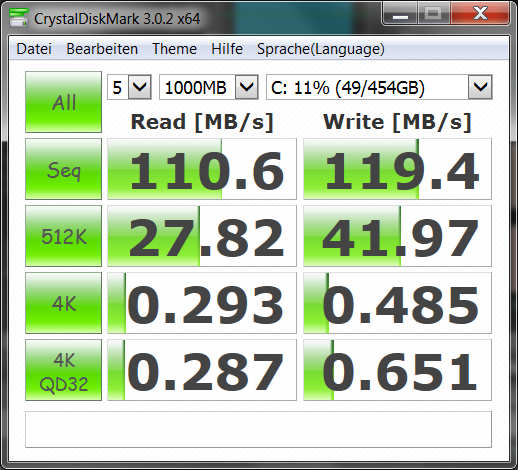Expand the test count dropdown showing 5

[x=140, y=87]
